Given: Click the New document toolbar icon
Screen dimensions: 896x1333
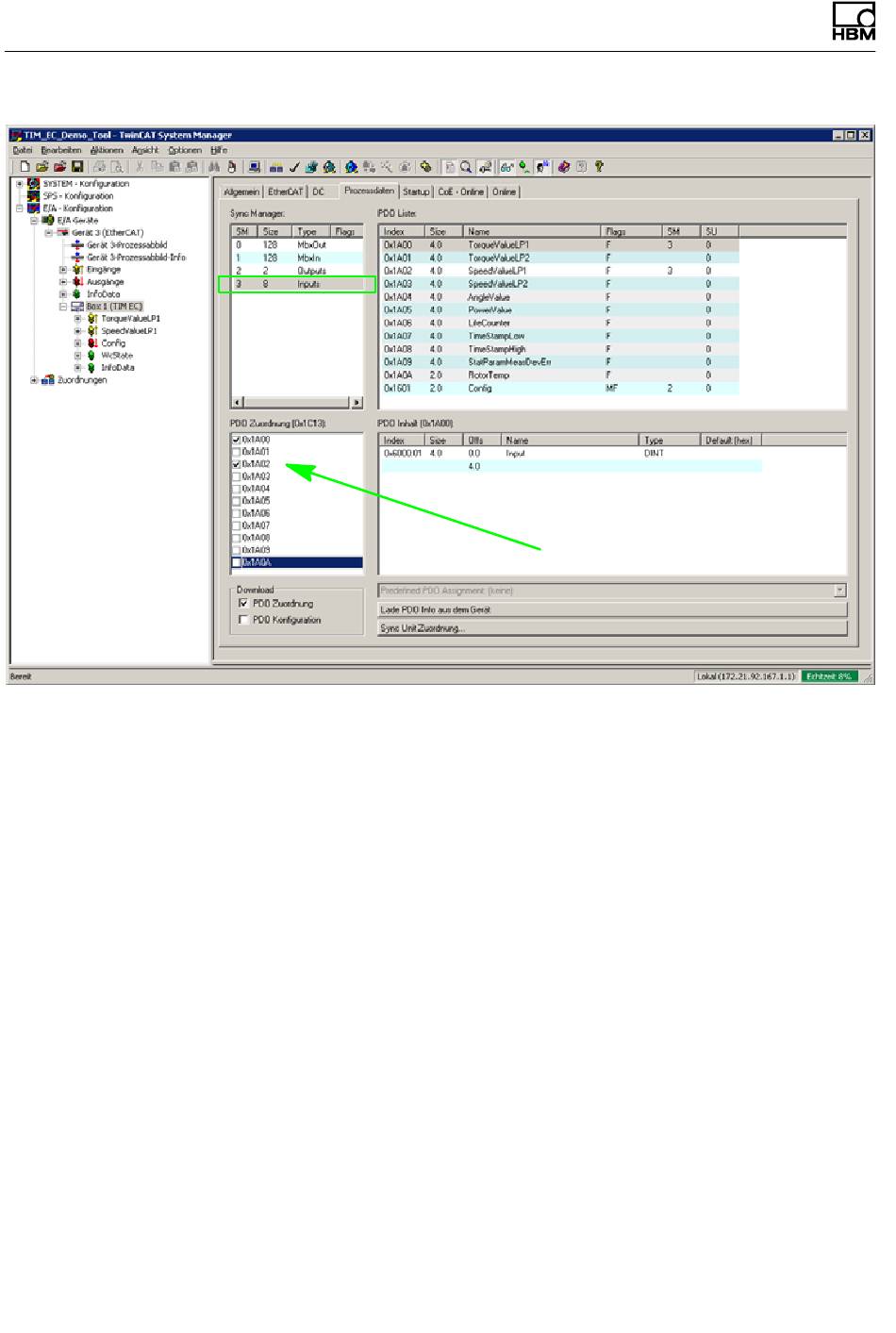Looking at the screenshot, I should [25, 167].
